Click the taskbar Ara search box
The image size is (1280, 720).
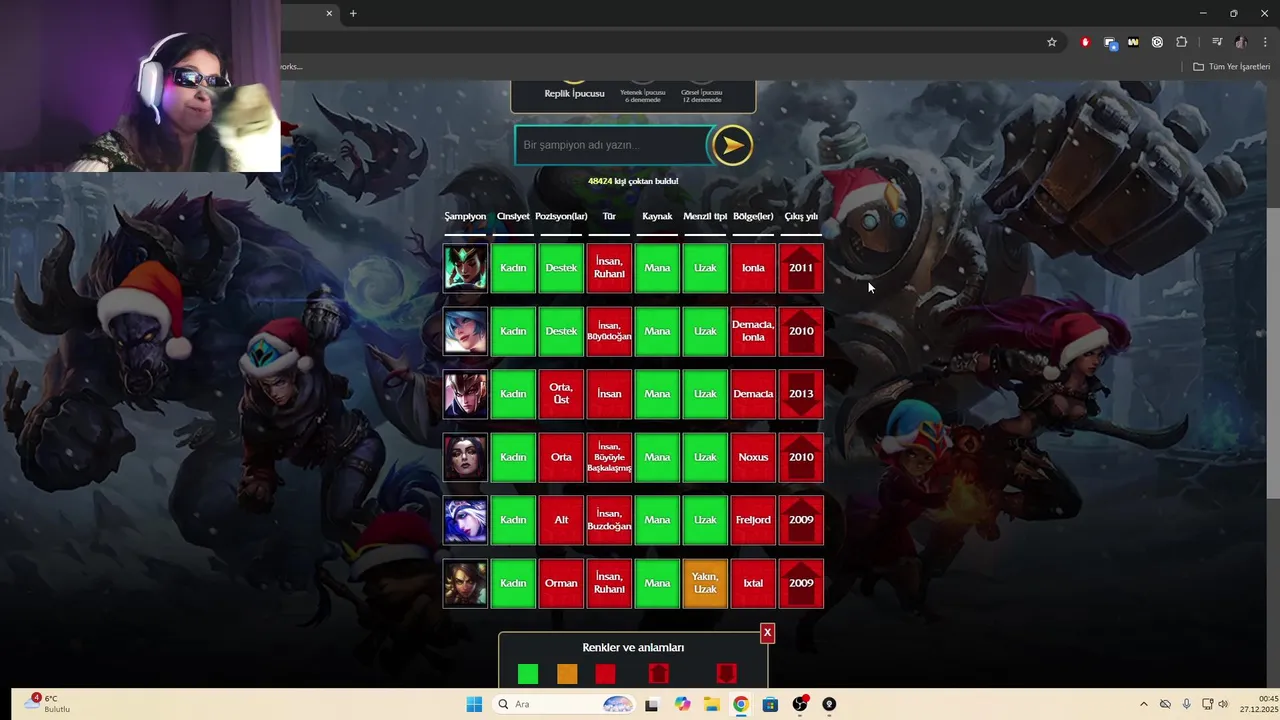point(563,704)
